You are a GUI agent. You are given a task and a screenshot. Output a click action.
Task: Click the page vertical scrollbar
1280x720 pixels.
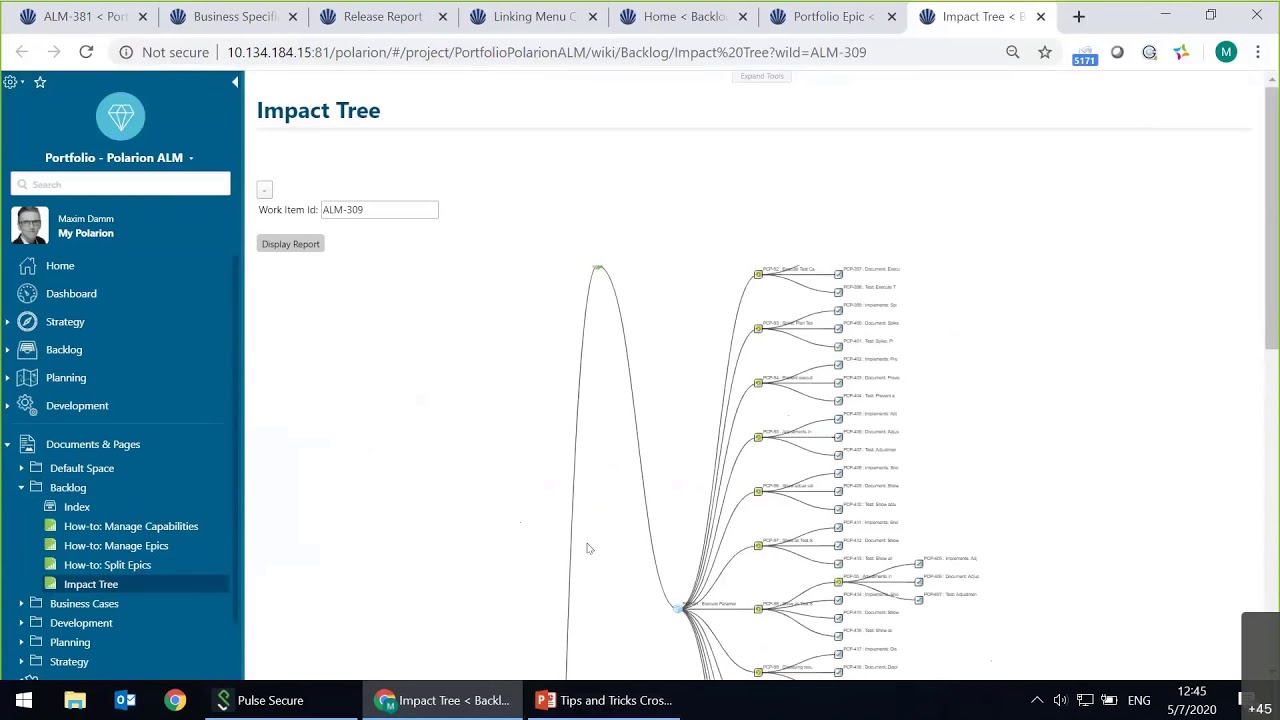[x=1271, y=218]
